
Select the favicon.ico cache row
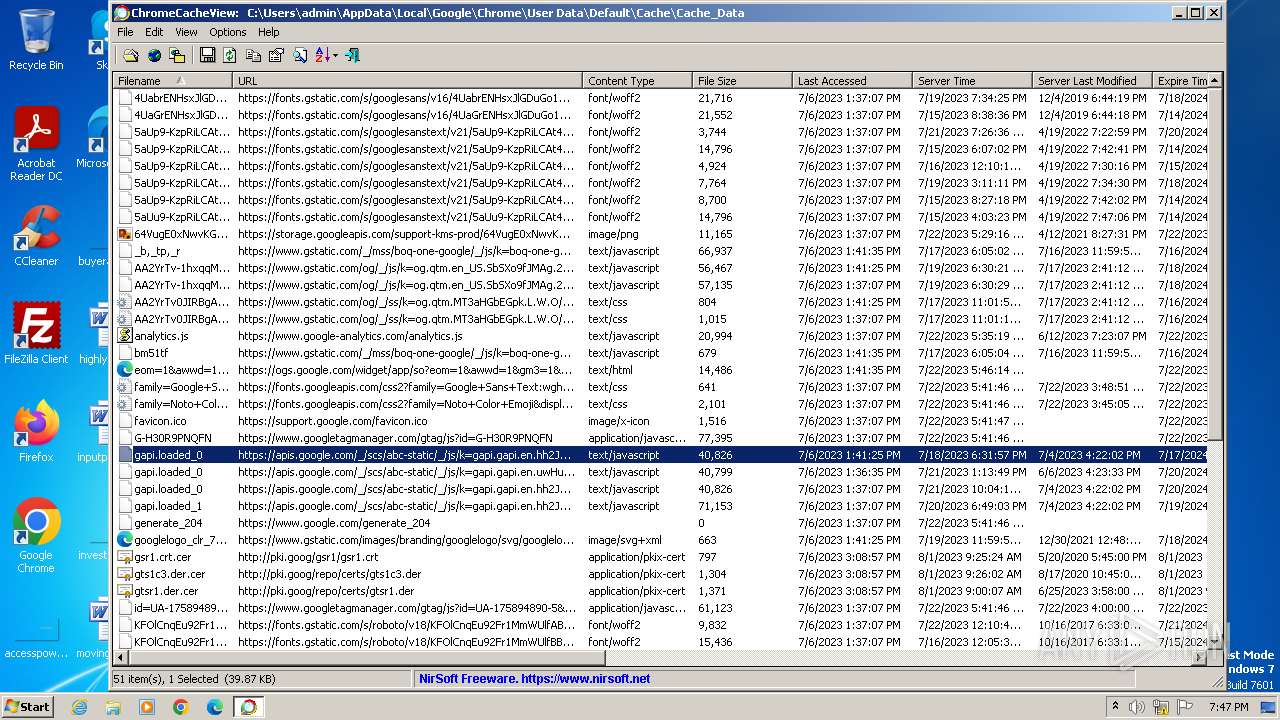(x=661, y=421)
